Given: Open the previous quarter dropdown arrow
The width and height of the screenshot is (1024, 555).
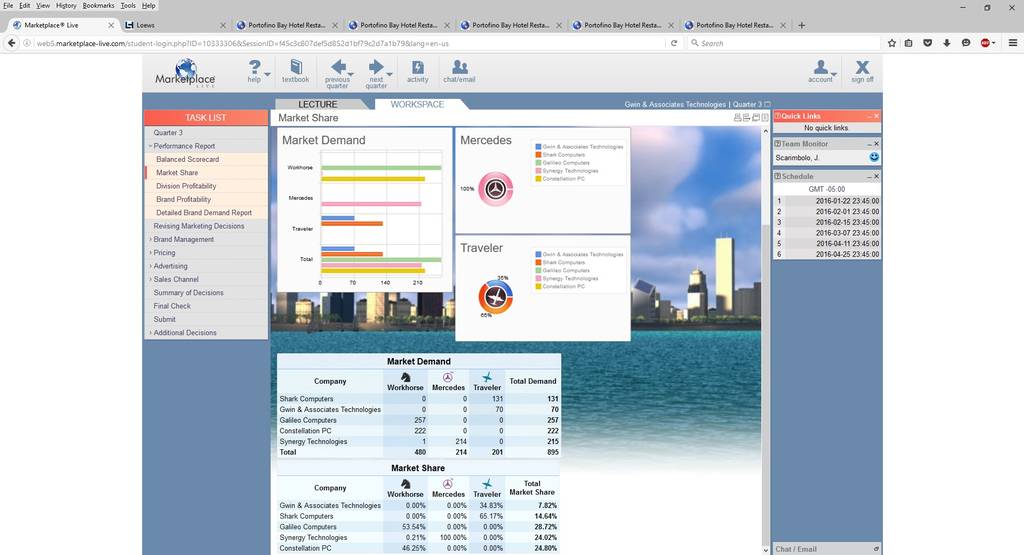Looking at the screenshot, I should pyautogui.click(x=351, y=74).
